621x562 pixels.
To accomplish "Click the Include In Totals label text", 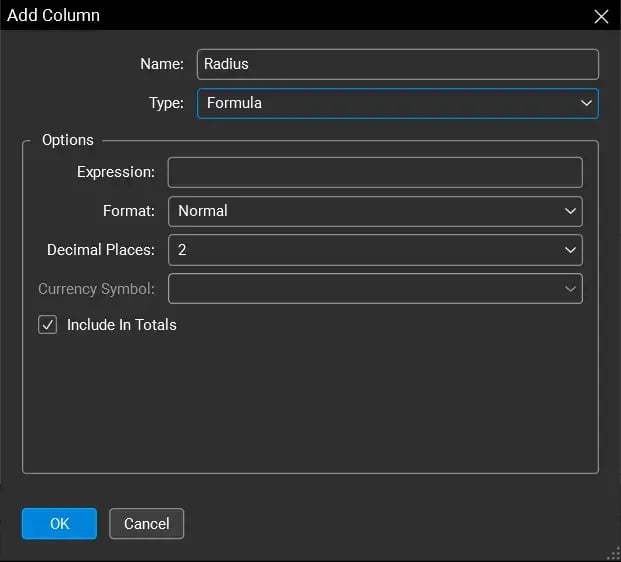I will 121,325.
